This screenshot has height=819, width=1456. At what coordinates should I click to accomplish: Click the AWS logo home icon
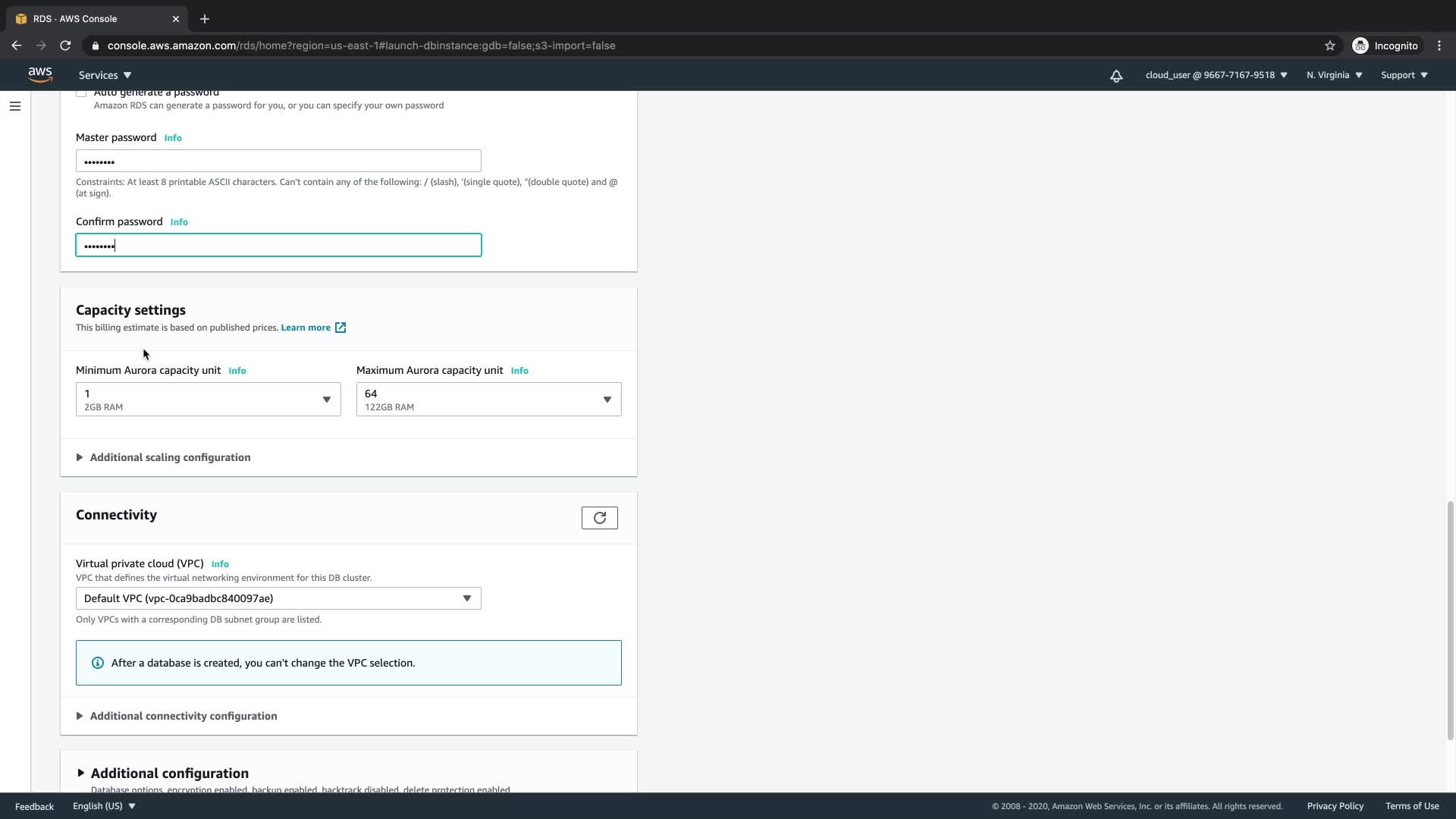(x=40, y=74)
